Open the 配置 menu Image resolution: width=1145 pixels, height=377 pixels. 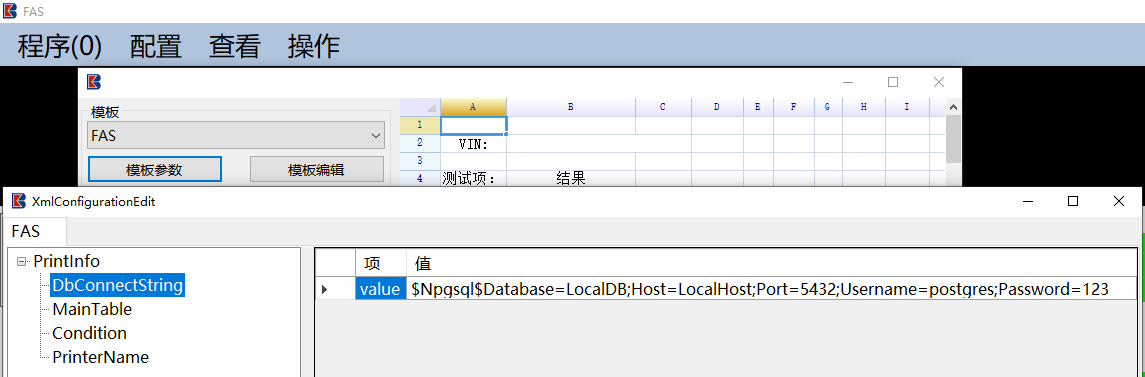point(156,46)
